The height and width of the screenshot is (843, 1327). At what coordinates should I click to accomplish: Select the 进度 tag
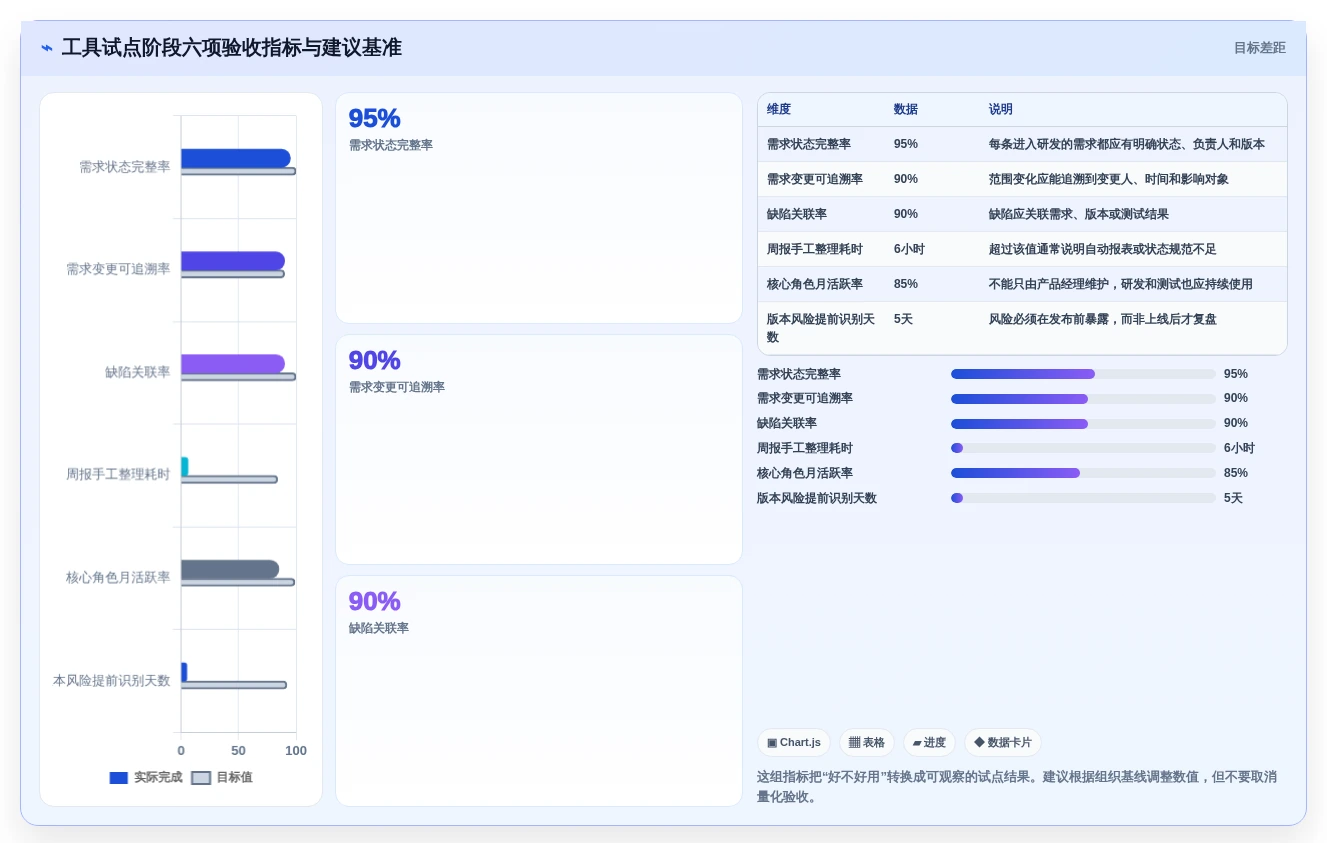929,742
